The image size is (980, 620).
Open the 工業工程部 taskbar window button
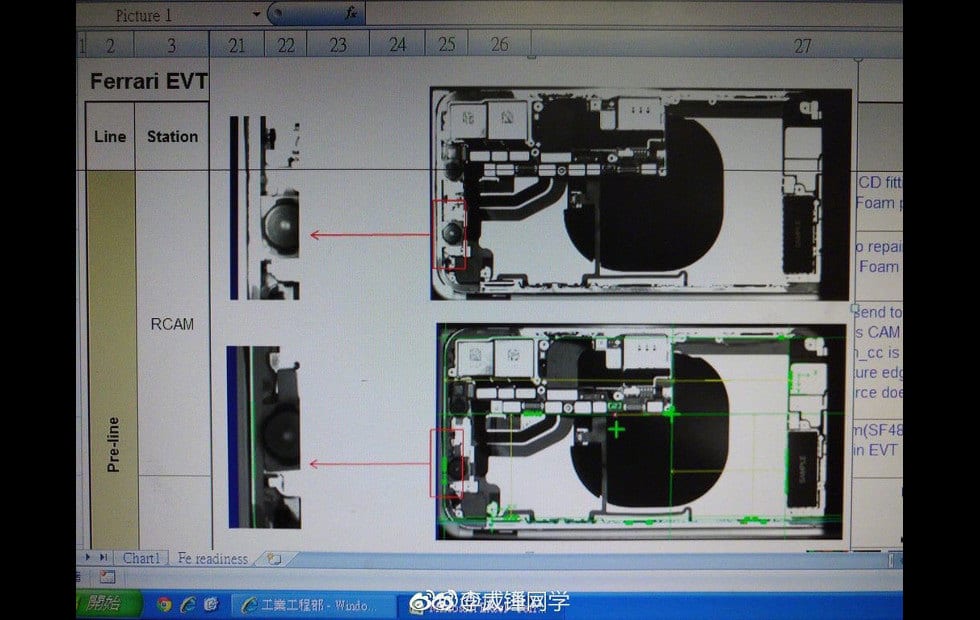pyautogui.click(x=308, y=606)
